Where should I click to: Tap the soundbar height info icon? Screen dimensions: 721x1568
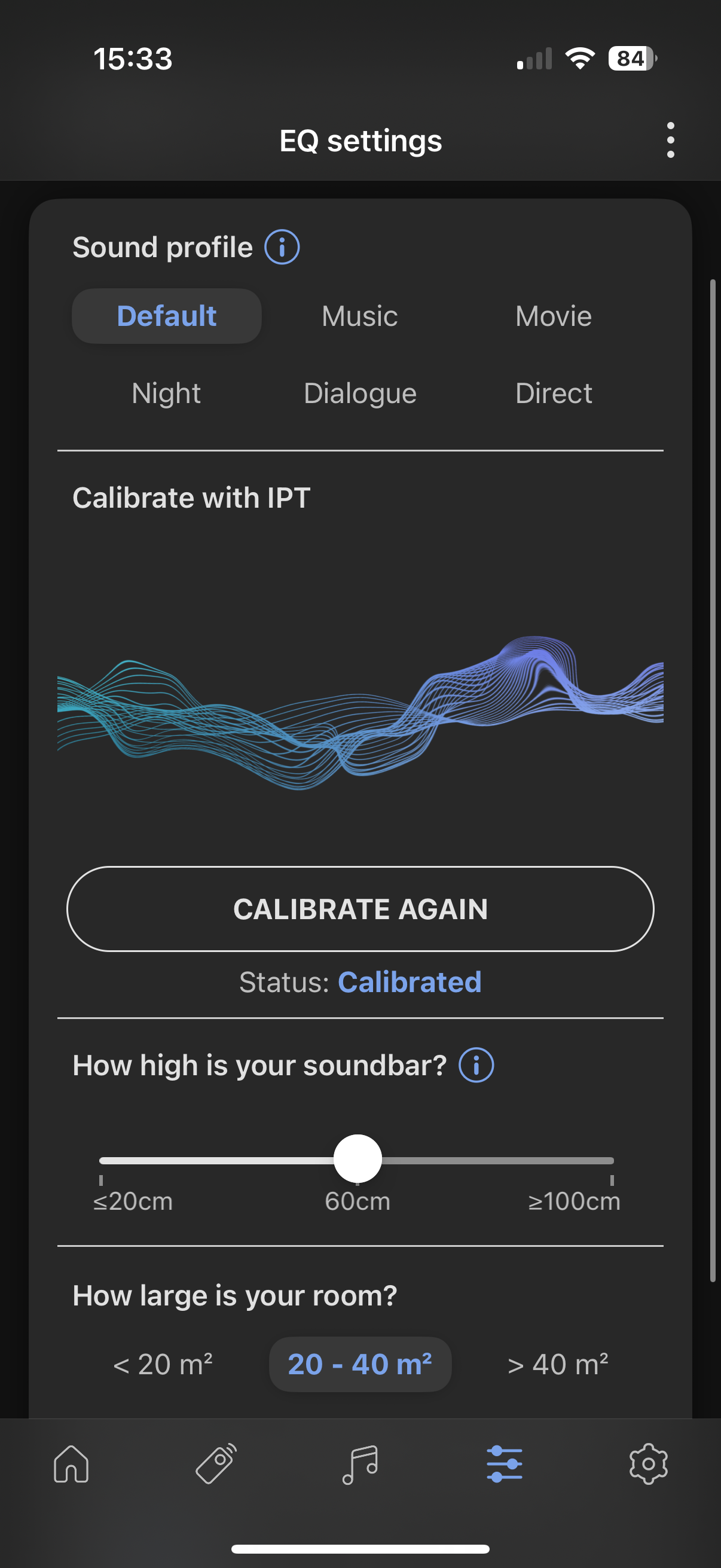click(476, 1065)
